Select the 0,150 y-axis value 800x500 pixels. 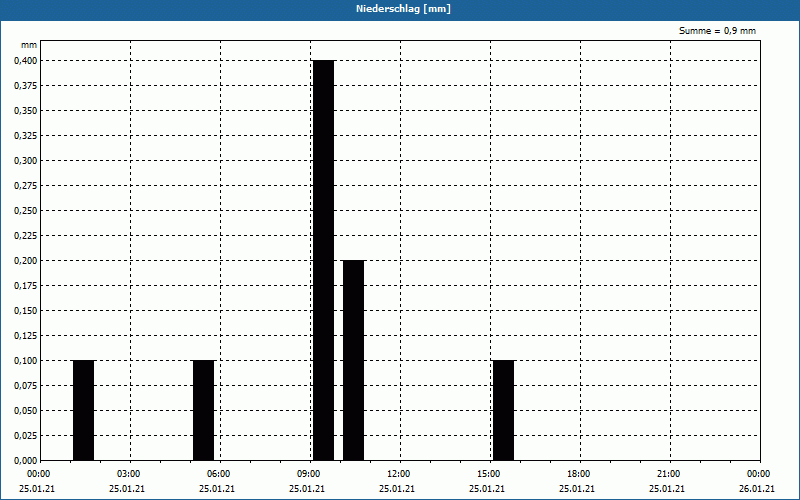pos(26,311)
